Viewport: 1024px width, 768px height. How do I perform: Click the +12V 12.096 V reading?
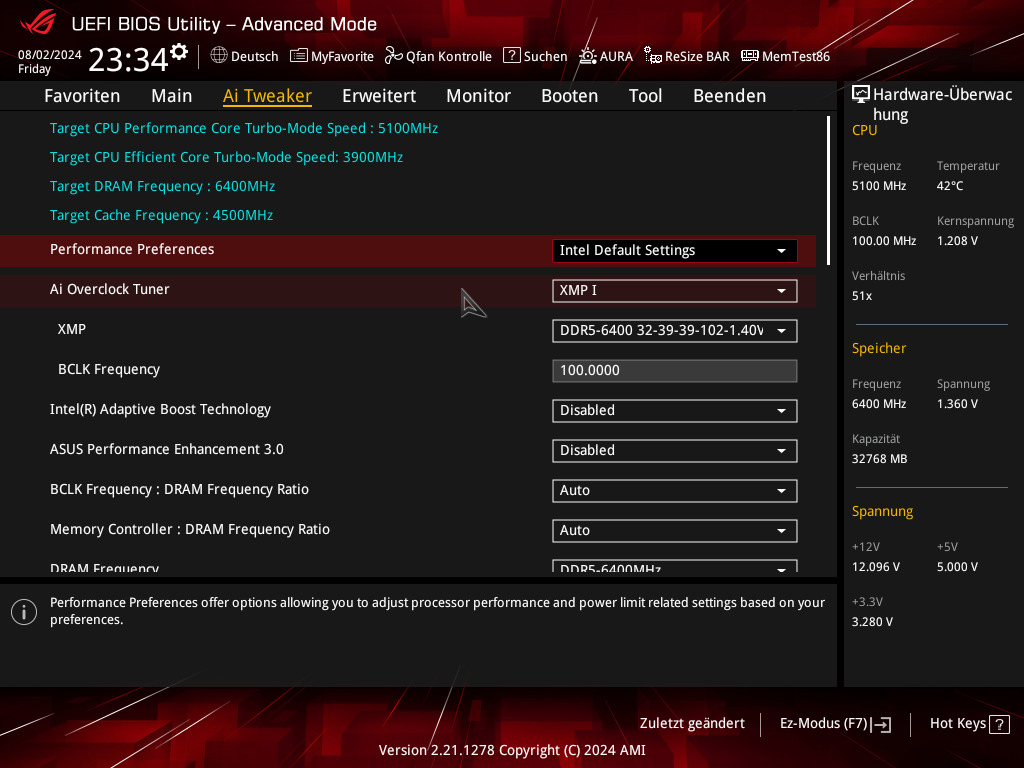point(876,567)
